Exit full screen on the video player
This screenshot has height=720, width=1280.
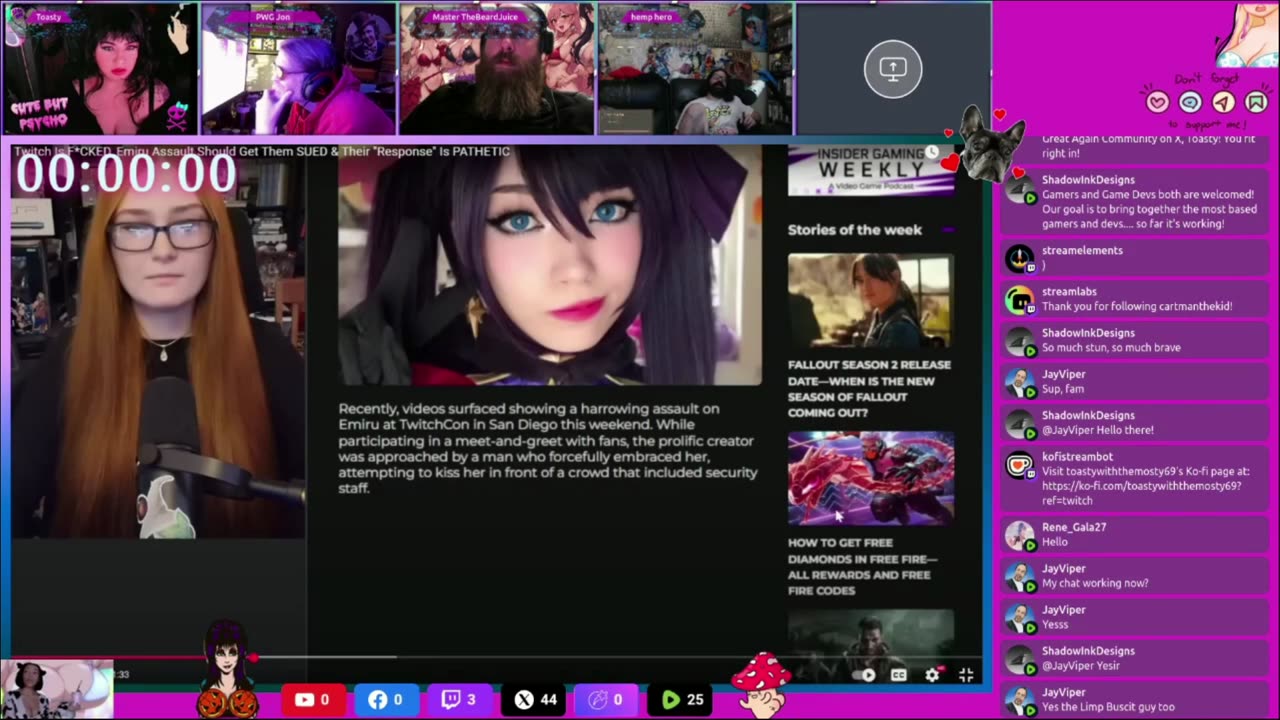tap(966, 675)
